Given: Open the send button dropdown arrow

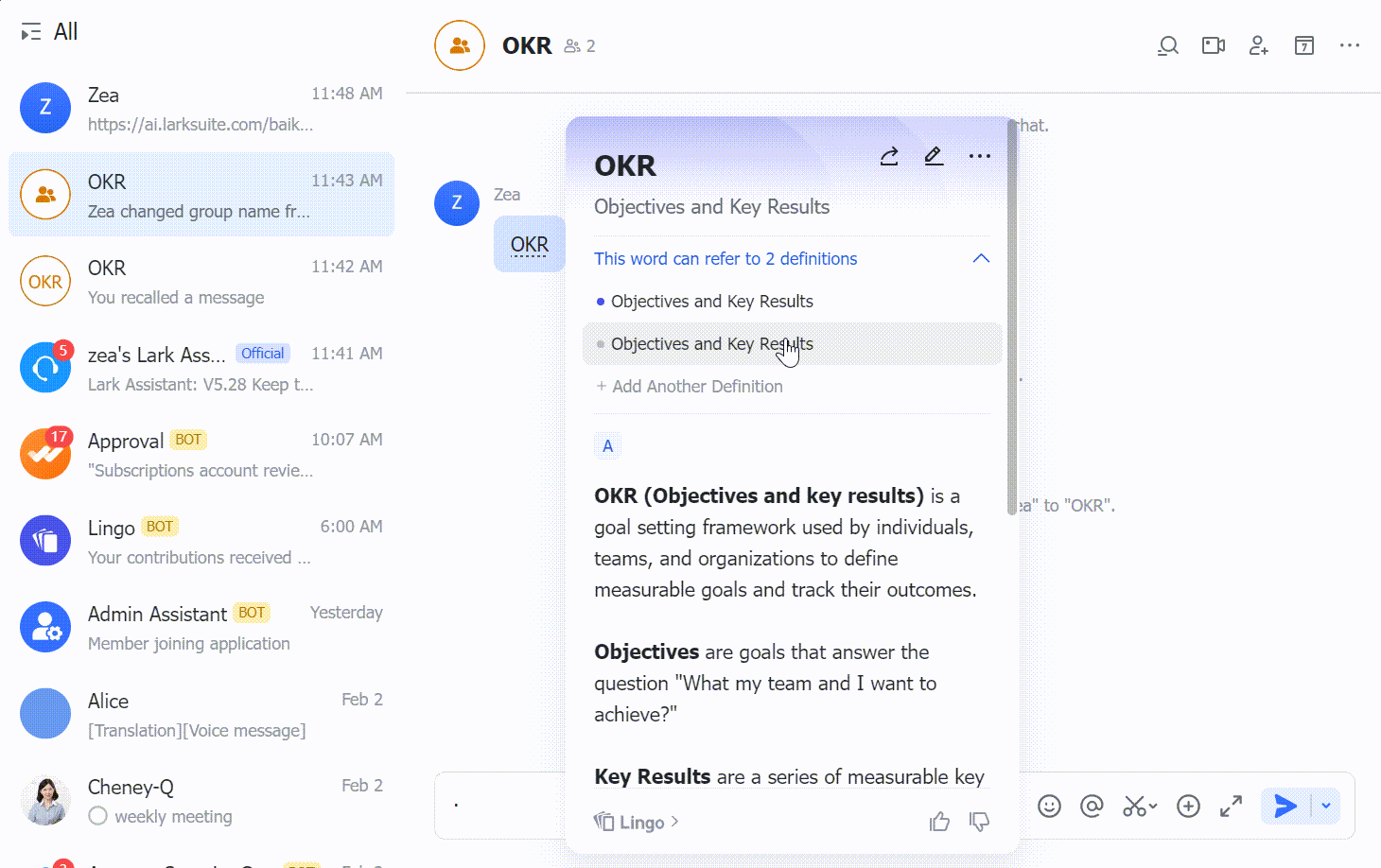Looking at the screenshot, I should click(x=1324, y=806).
